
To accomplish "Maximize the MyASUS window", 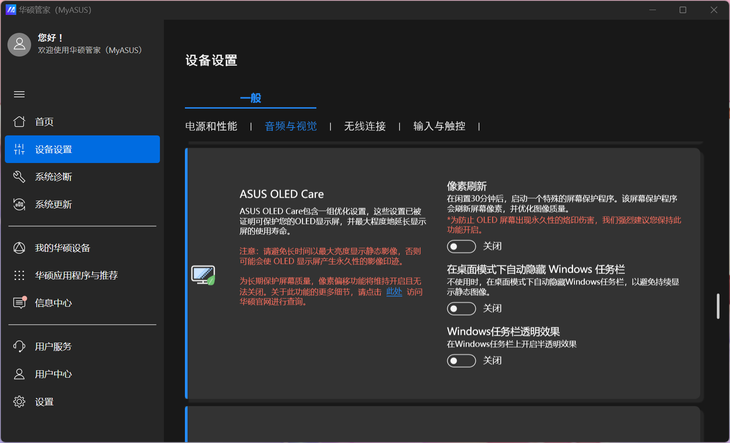I will pos(683,10).
